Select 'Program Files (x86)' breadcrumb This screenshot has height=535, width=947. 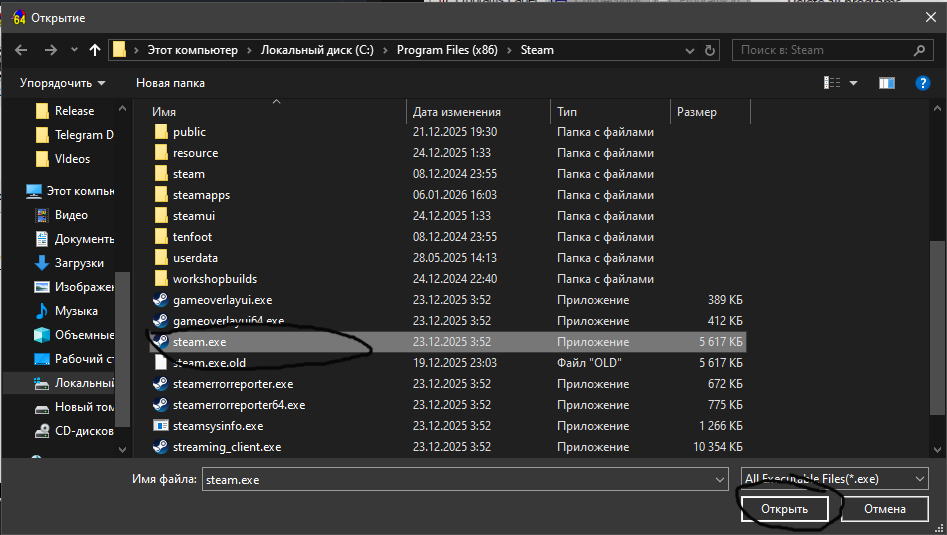pos(447,50)
